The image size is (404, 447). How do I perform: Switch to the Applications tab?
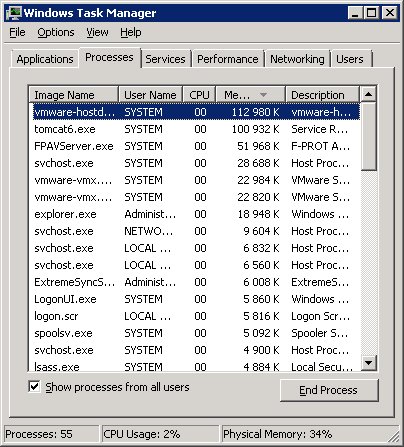[x=45, y=59]
